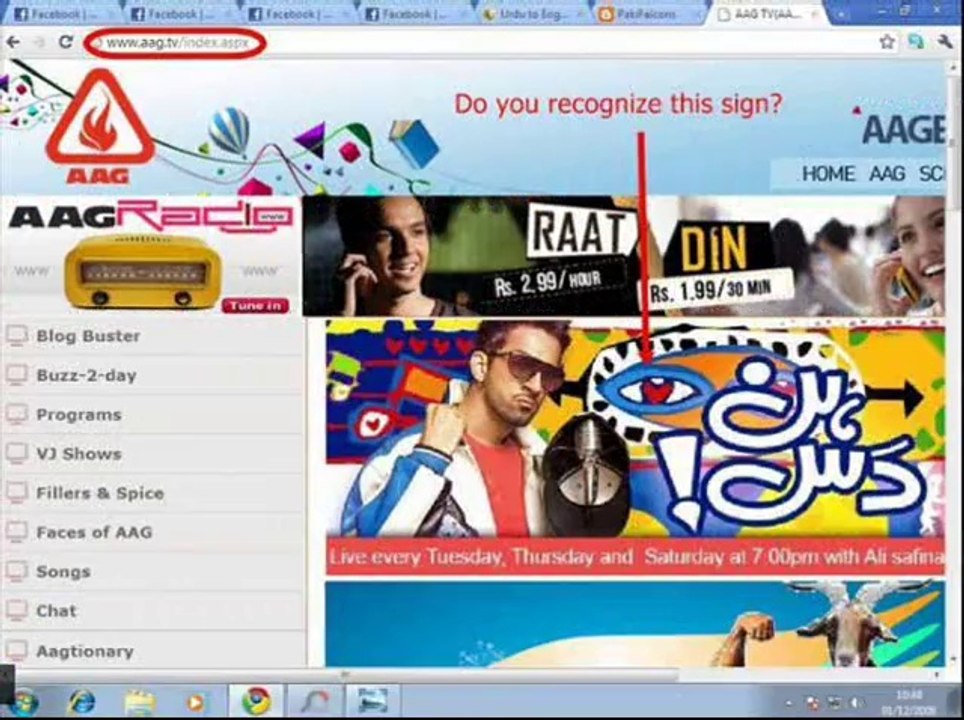Click the yellow AAG Radio image

(143, 271)
